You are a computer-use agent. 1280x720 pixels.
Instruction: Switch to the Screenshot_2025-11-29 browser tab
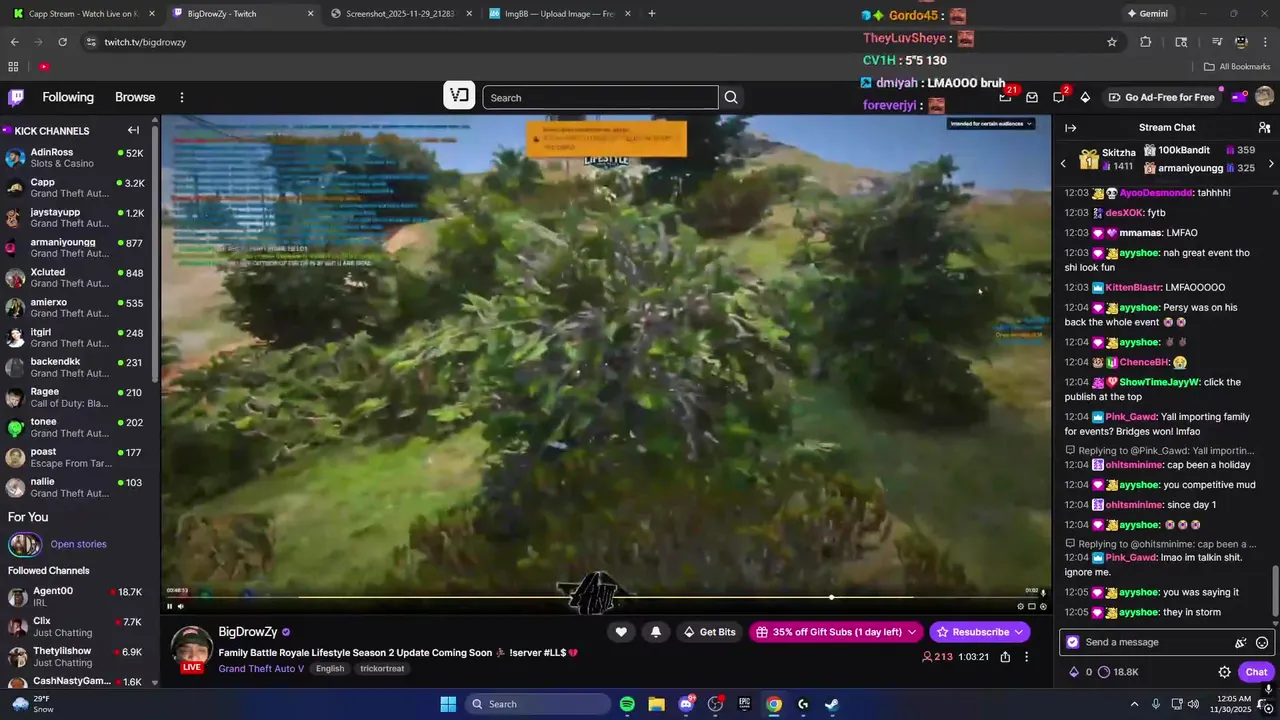pyautogui.click(x=400, y=14)
